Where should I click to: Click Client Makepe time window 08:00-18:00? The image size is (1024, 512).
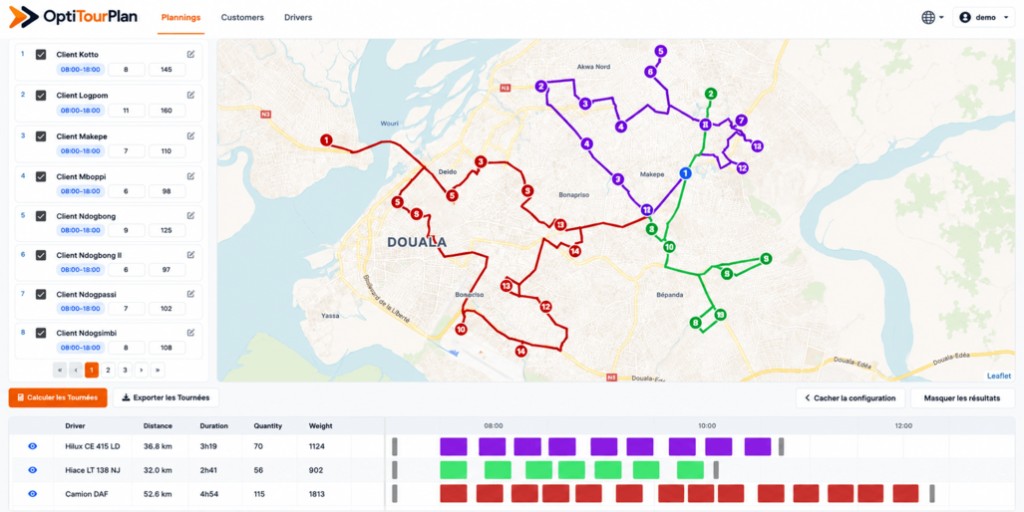pyautogui.click(x=80, y=151)
